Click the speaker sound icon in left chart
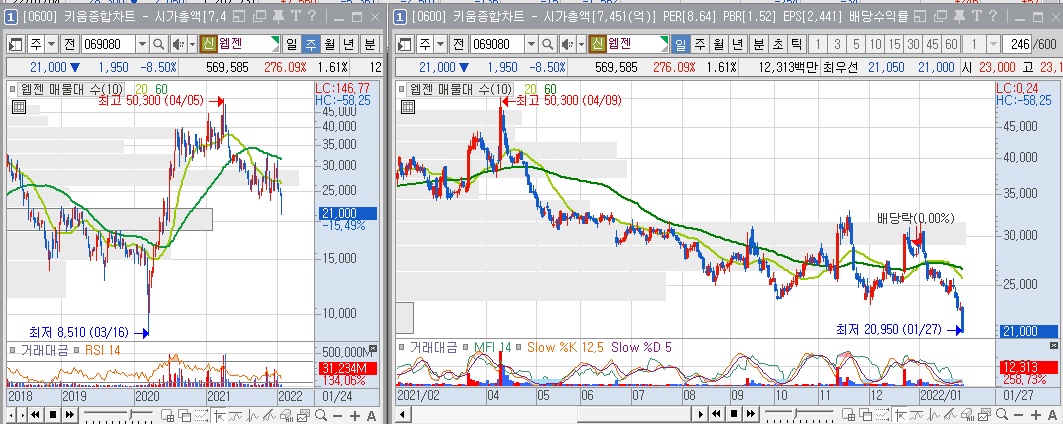This screenshot has height=424, width=1063. click(178, 45)
